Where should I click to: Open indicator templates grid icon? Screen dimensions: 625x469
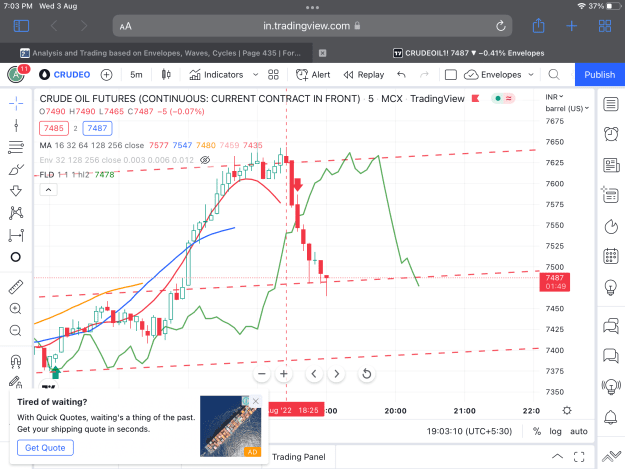click(273, 75)
